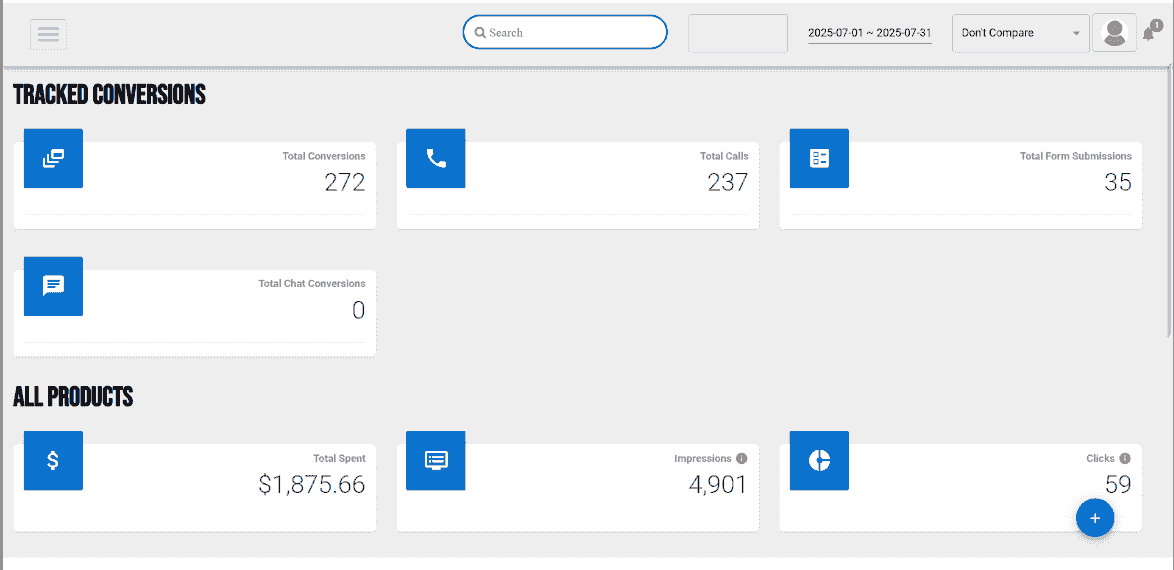Click the Impressions monitor icon
This screenshot has width=1174, height=570.
tap(436, 461)
